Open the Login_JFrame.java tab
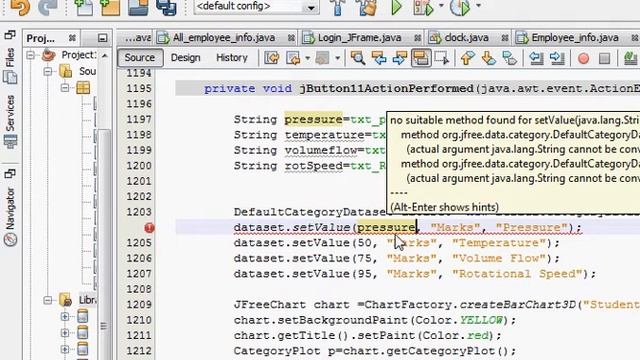Viewport: 640px width, 360px height. (x=360, y=38)
